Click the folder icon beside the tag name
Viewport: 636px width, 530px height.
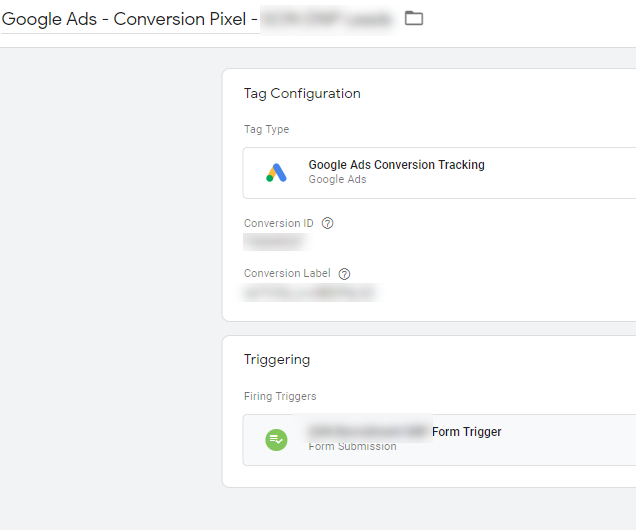[414, 19]
